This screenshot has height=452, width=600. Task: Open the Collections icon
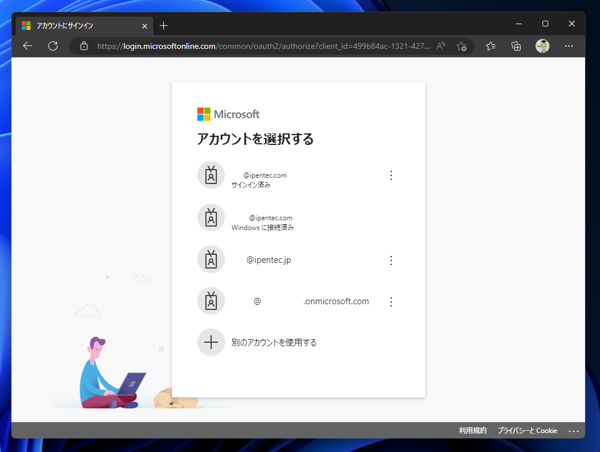(x=516, y=46)
